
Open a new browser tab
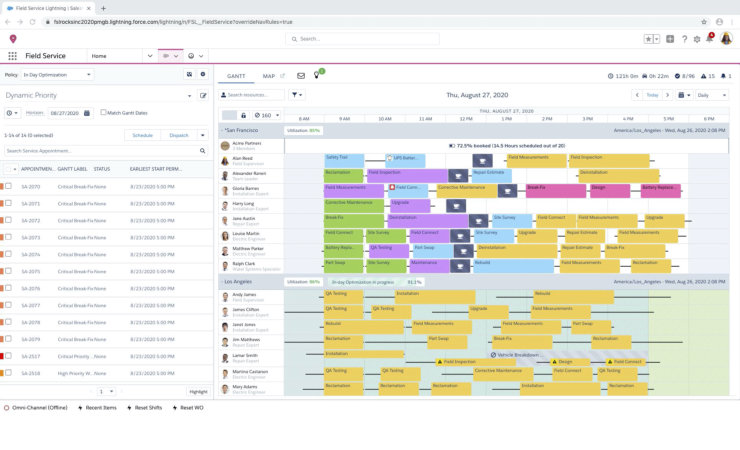coord(103,8)
